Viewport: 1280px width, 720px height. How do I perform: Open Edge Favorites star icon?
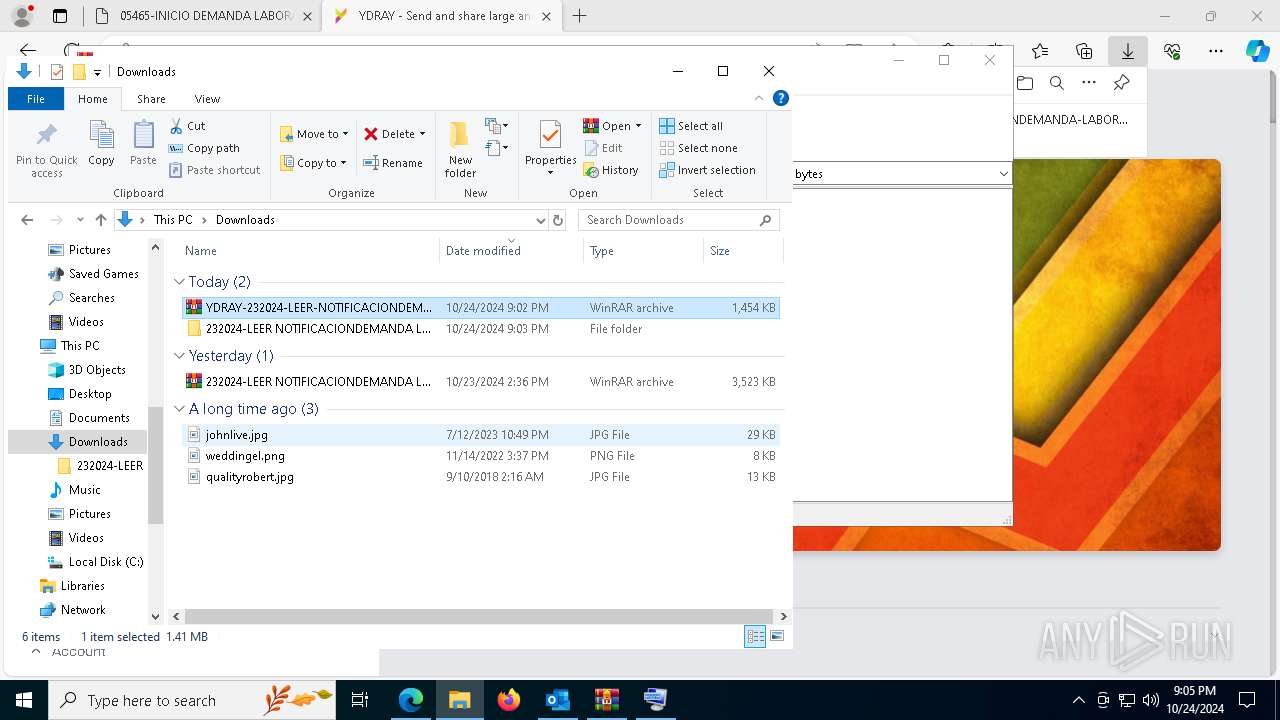coord(1040,51)
